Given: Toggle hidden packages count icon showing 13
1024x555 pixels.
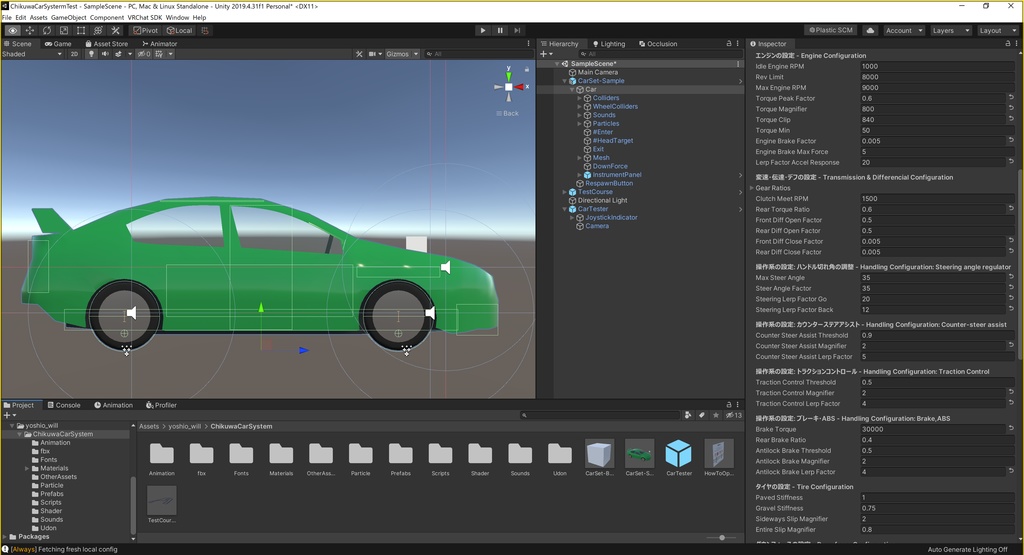Looking at the screenshot, I should pyautogui.click(x=734, y=415).
